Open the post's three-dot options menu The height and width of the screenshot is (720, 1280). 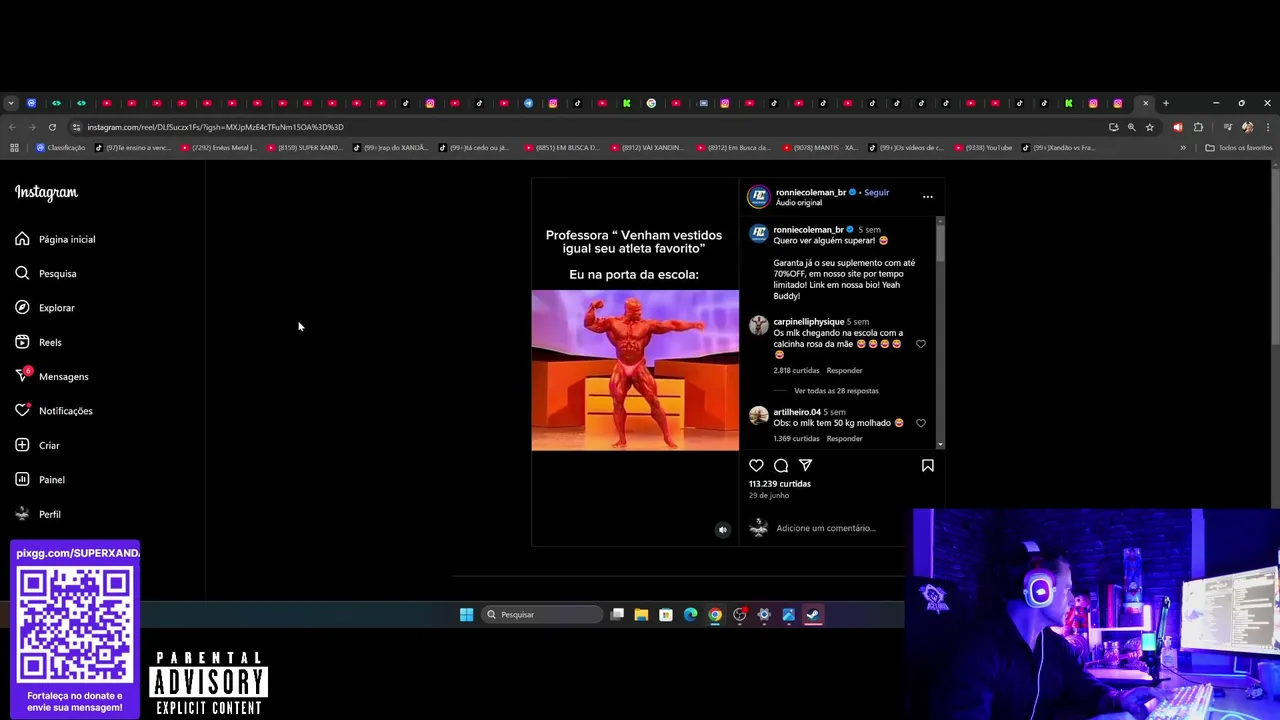[927, 196]
